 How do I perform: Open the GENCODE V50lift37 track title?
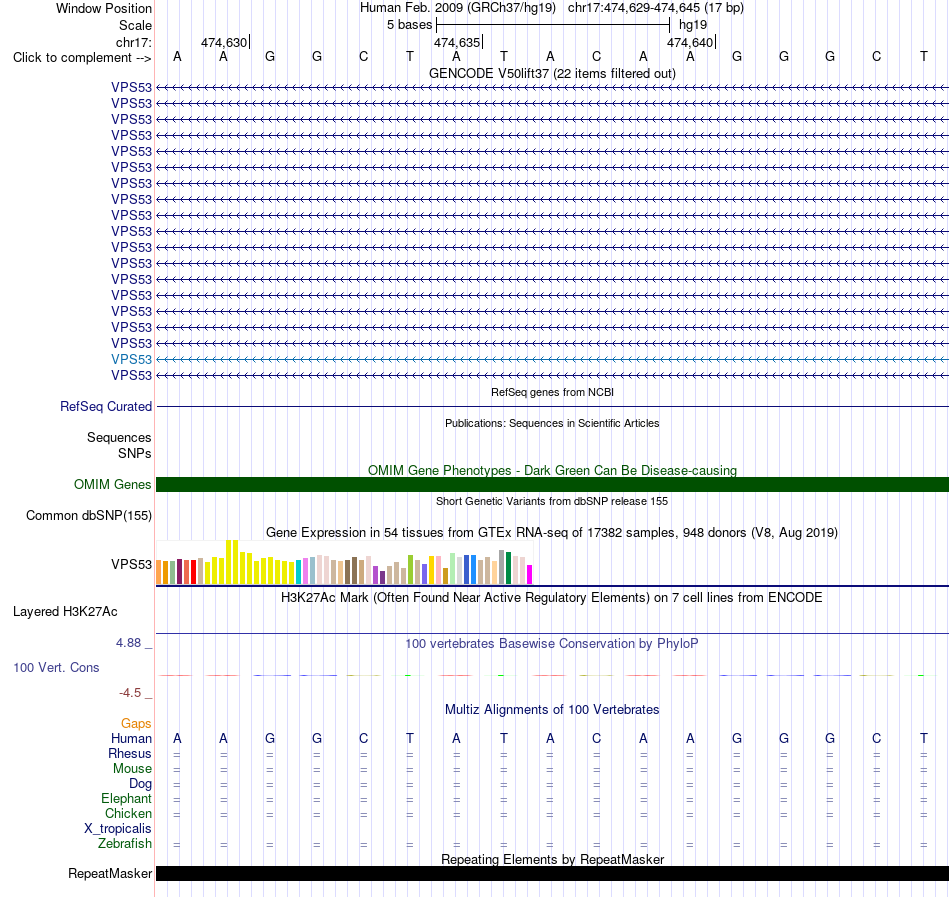552,73
